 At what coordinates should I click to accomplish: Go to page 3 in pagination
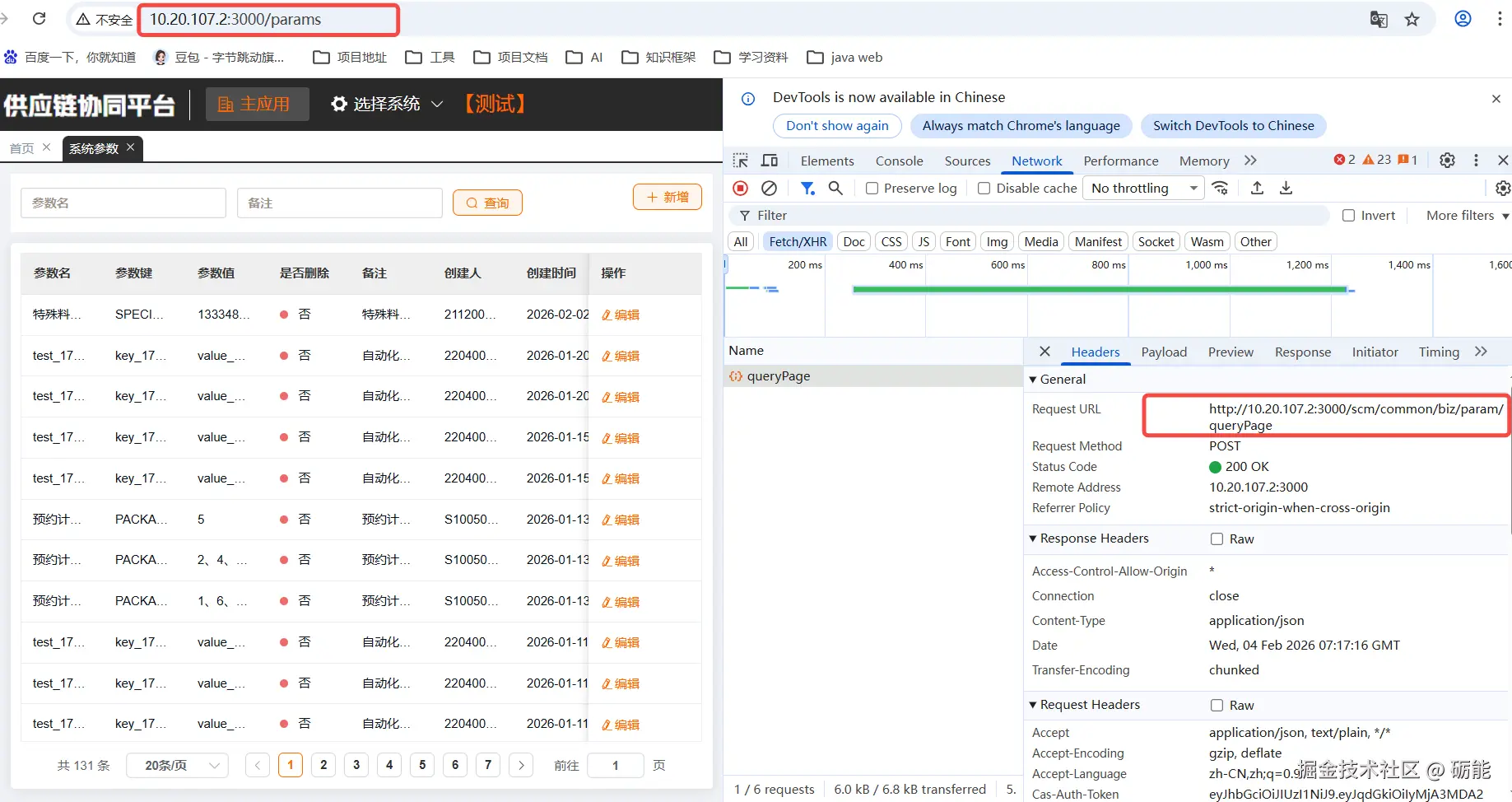coord(356,766)
